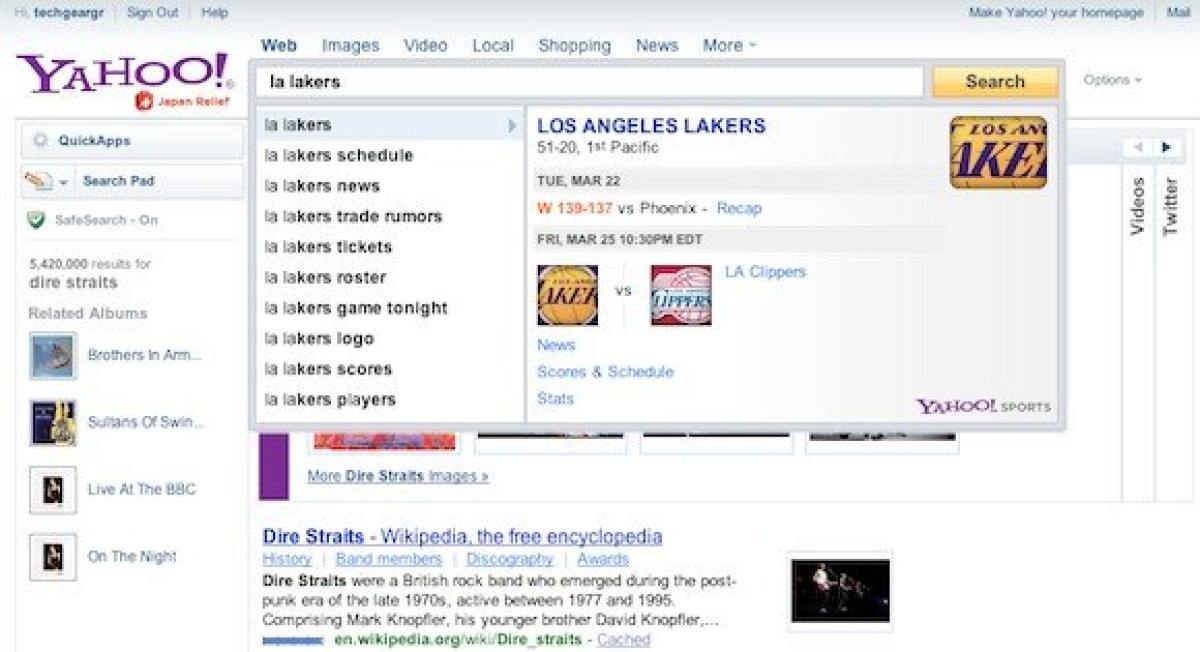Click the LA Clippers link

[x=765, y=272]
